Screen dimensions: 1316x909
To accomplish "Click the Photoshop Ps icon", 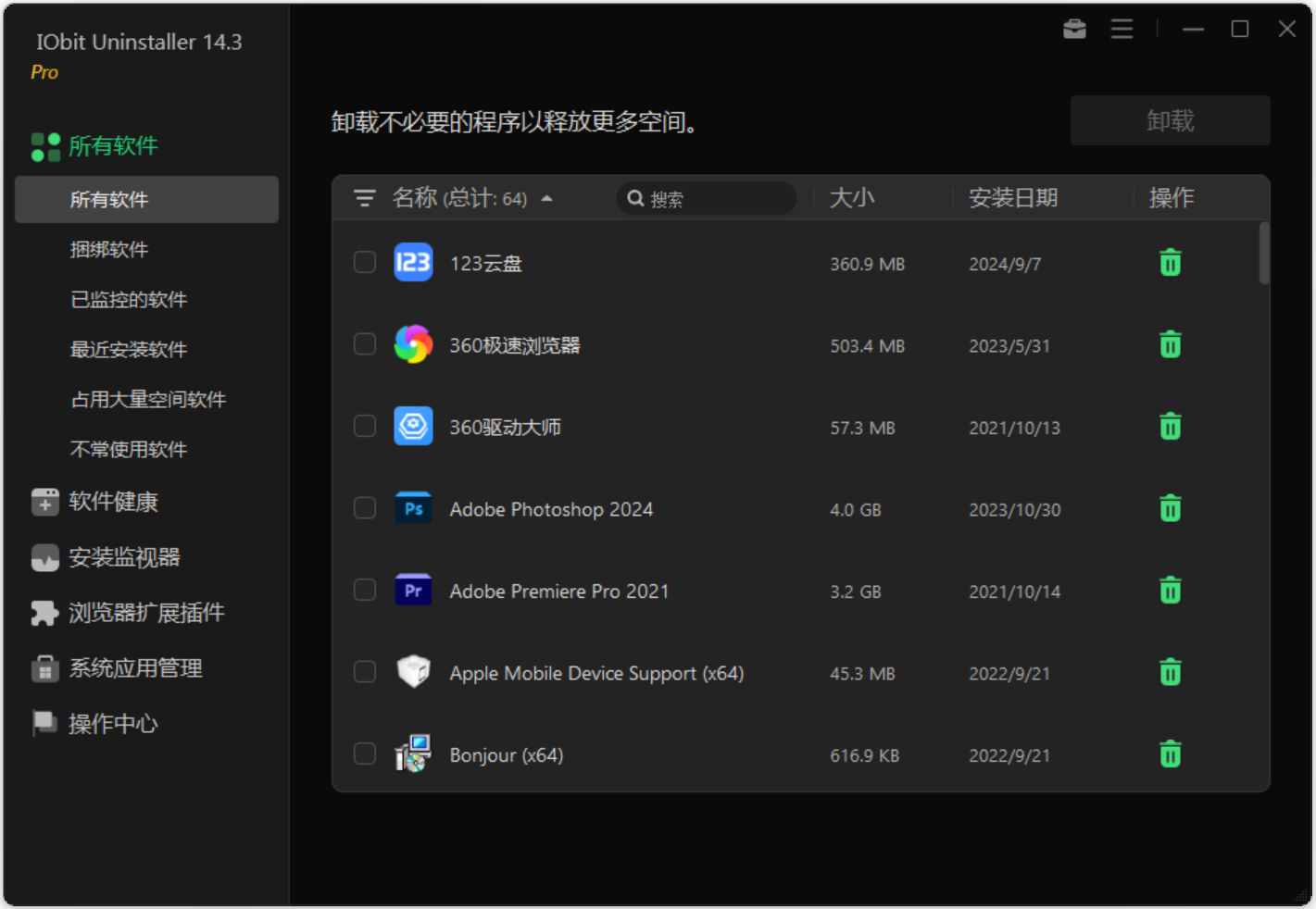I will 413,508.
